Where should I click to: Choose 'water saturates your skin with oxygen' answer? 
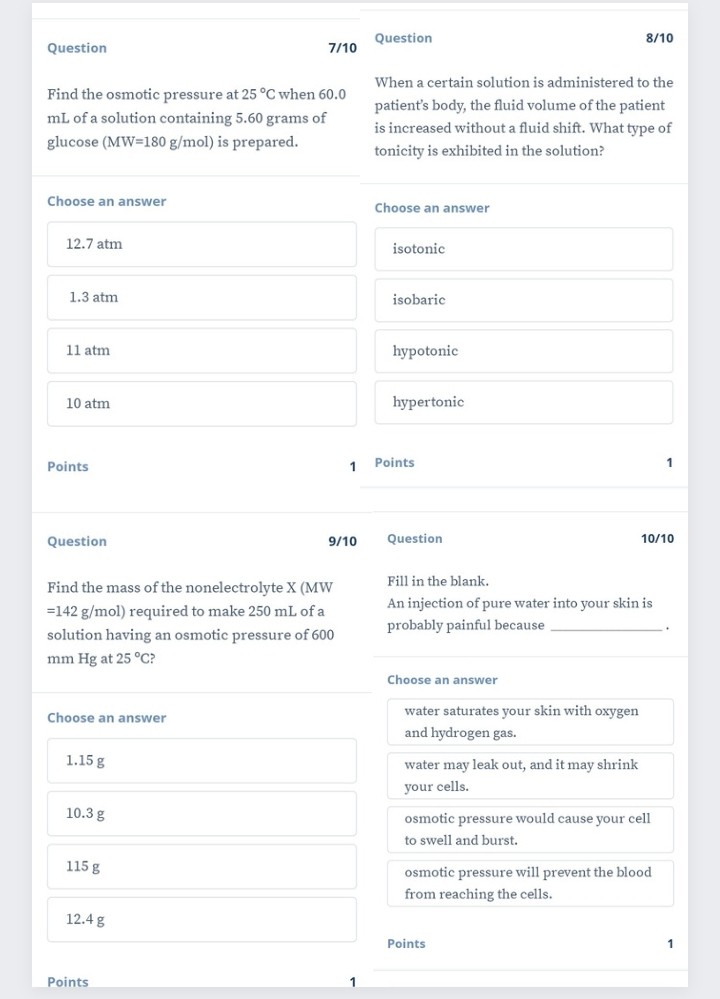click(x=530, y=722)
